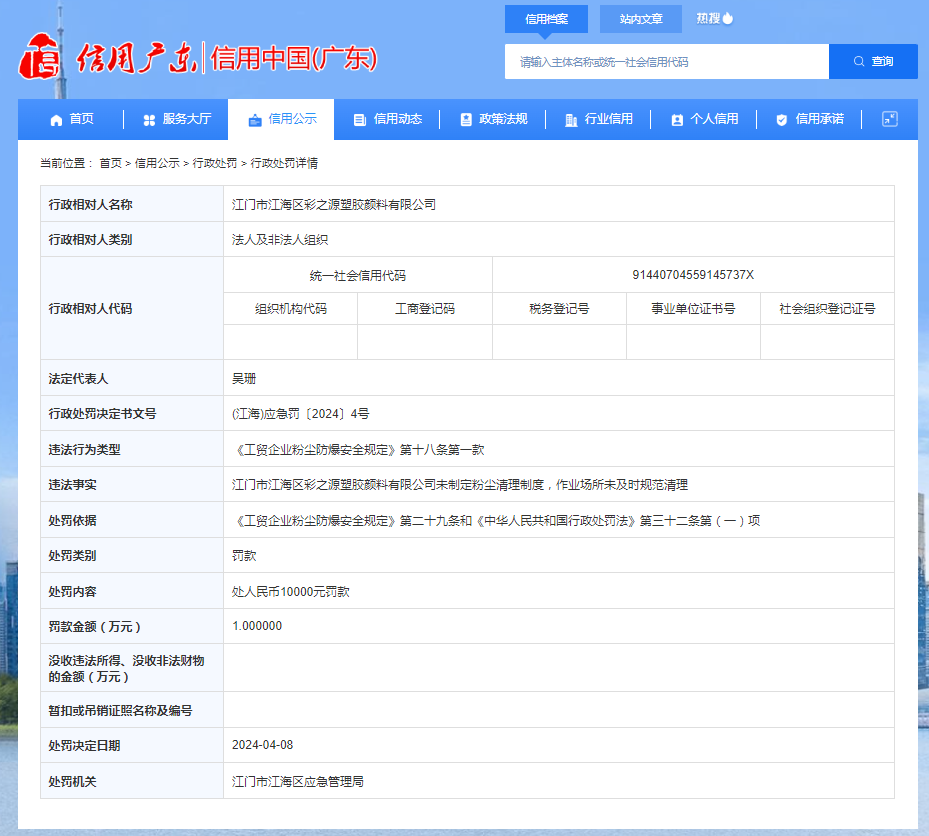This screenshot has width=929, height=836.
Task: Click document number (江海)应急罚〔2024〕4号
Action: point(300,414)
